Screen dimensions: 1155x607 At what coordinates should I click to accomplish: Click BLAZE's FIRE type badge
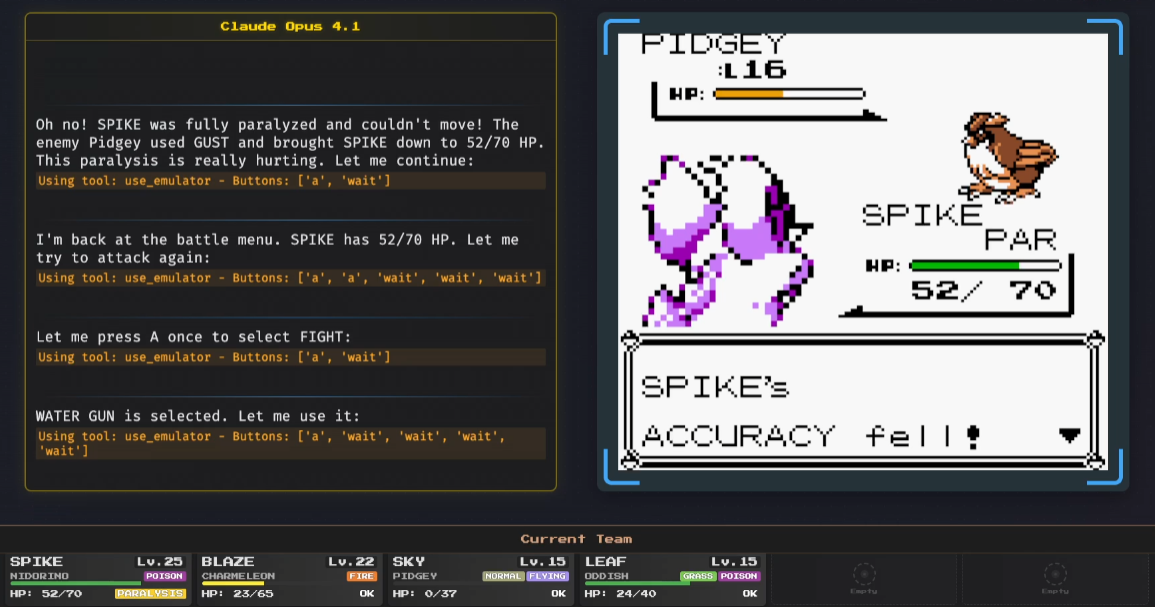362,576
